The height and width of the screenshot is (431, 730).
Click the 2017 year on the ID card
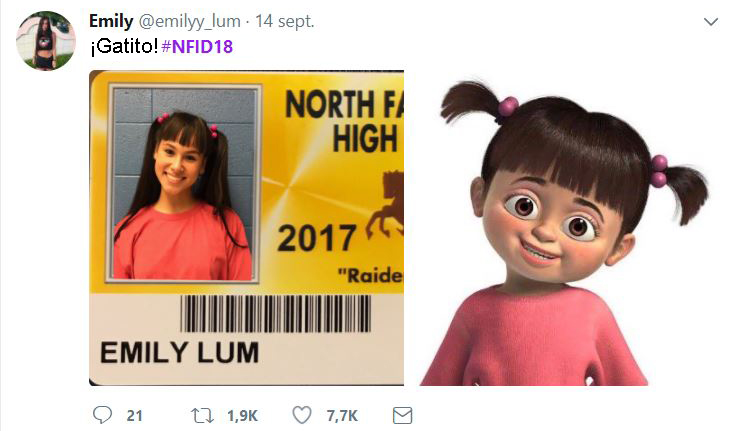click(x=316, y=238)
